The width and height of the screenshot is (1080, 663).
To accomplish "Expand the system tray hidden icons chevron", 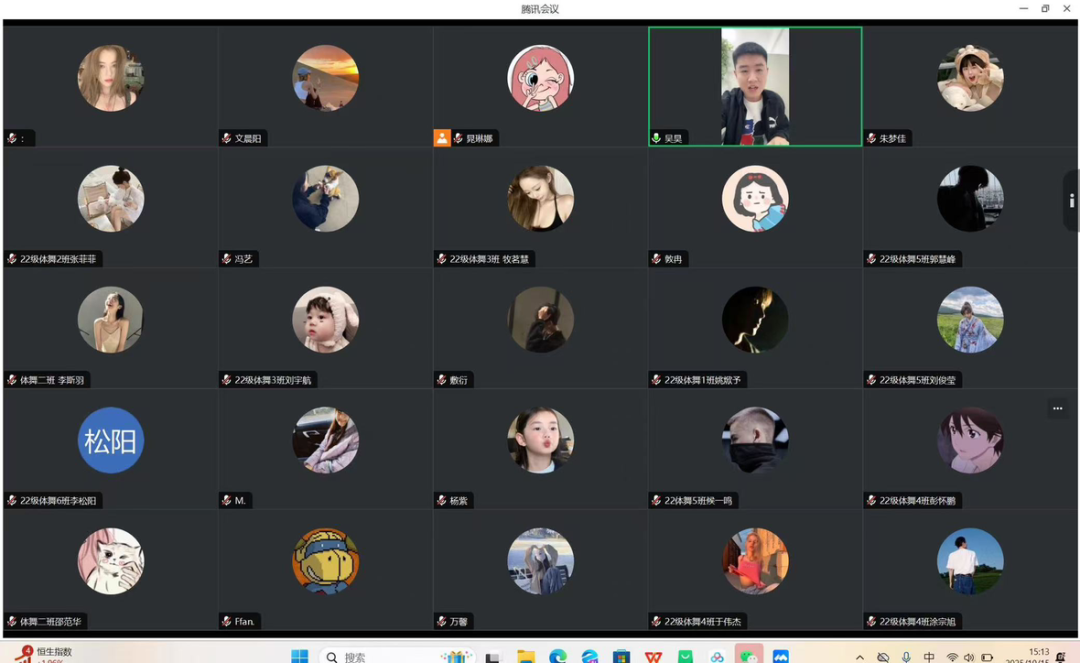I will (x=860, y=657).
